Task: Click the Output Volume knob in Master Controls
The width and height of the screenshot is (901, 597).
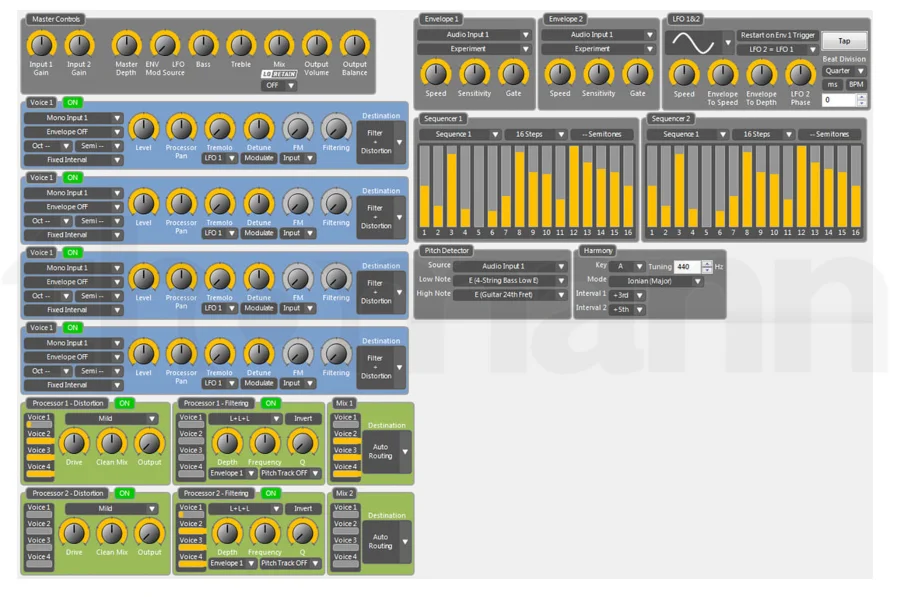Action: [x=316, y=44]
